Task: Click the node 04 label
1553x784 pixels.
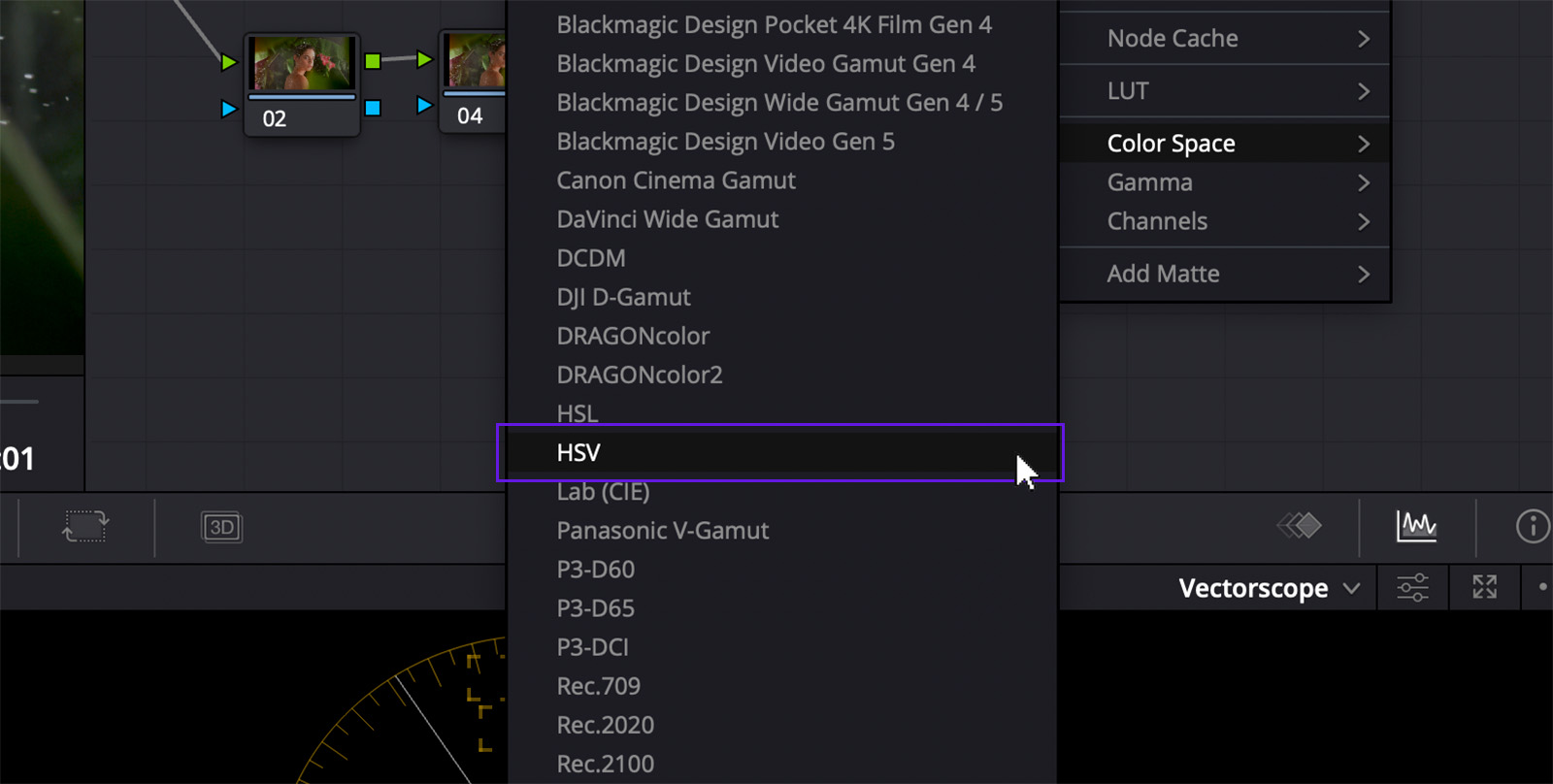Action: point(470,116)
